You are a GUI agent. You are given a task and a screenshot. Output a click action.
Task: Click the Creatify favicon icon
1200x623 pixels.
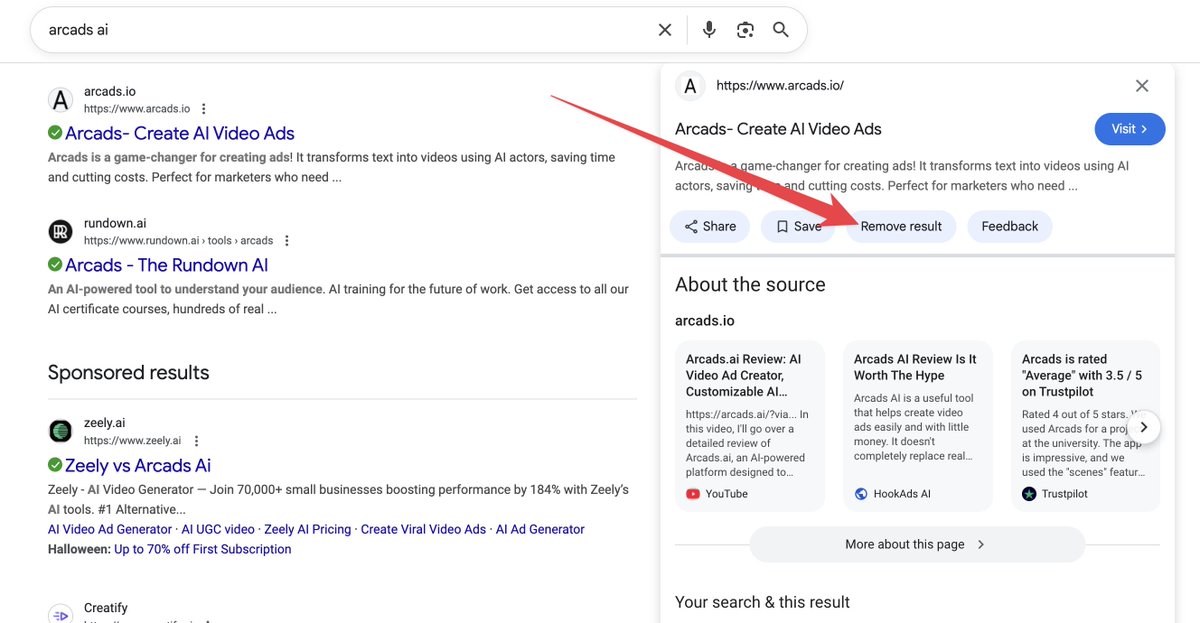click(61, 615)
